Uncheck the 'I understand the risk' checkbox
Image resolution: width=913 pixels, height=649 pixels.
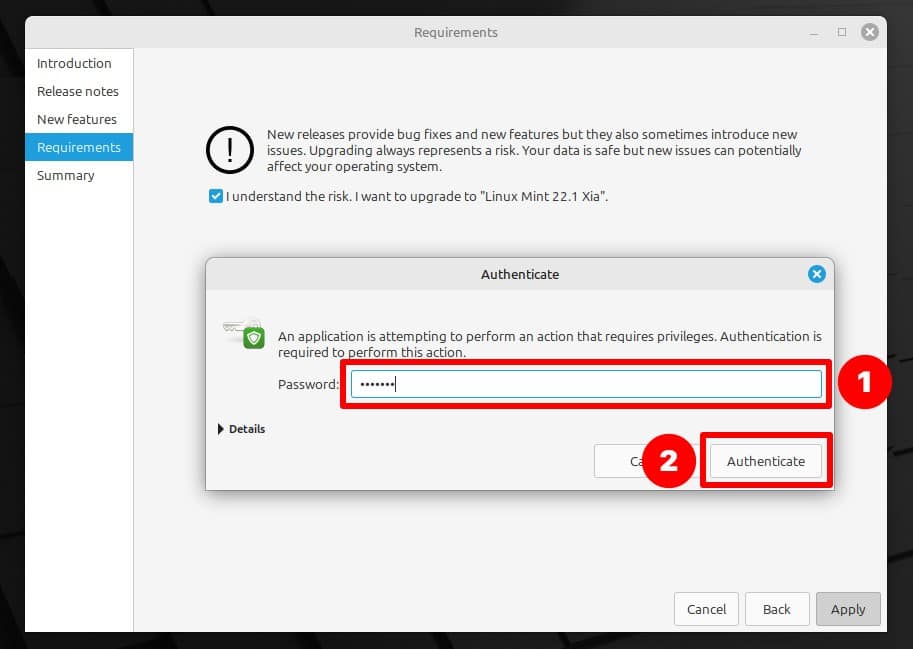point(215,196)
